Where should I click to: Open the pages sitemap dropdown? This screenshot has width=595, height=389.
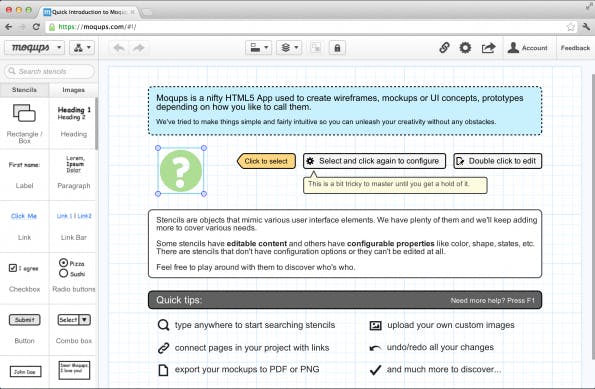(x=82, y=48)
